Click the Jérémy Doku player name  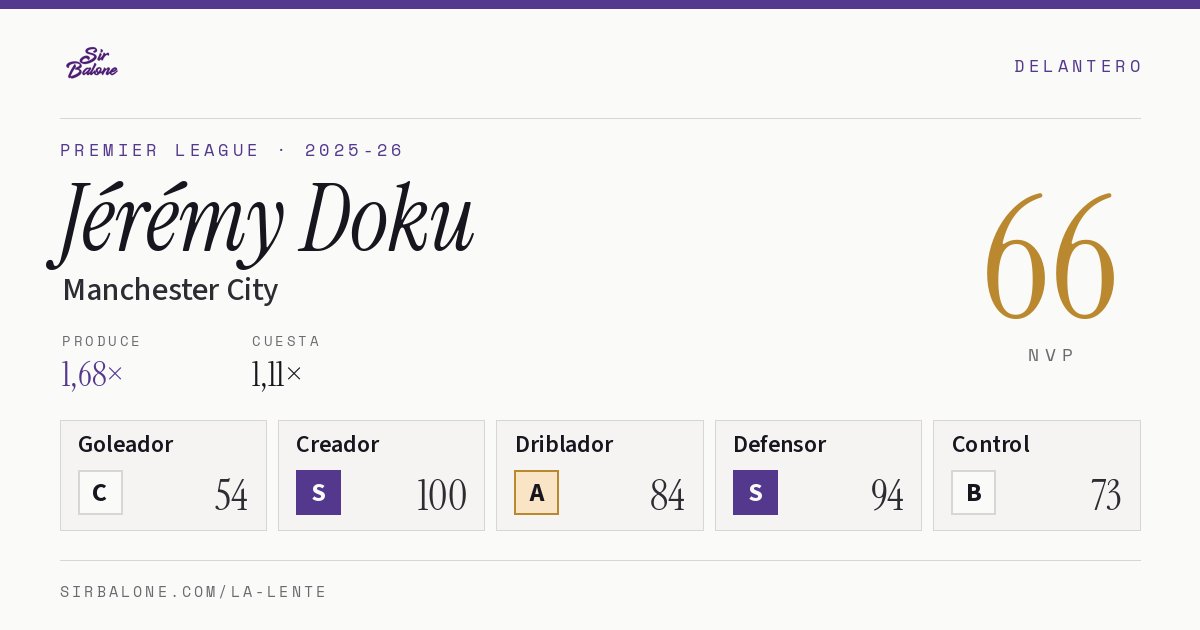262,220
